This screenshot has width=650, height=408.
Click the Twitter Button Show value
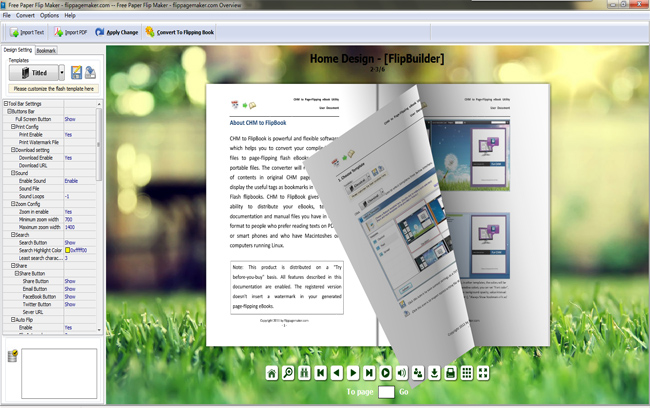coord(70,304)
